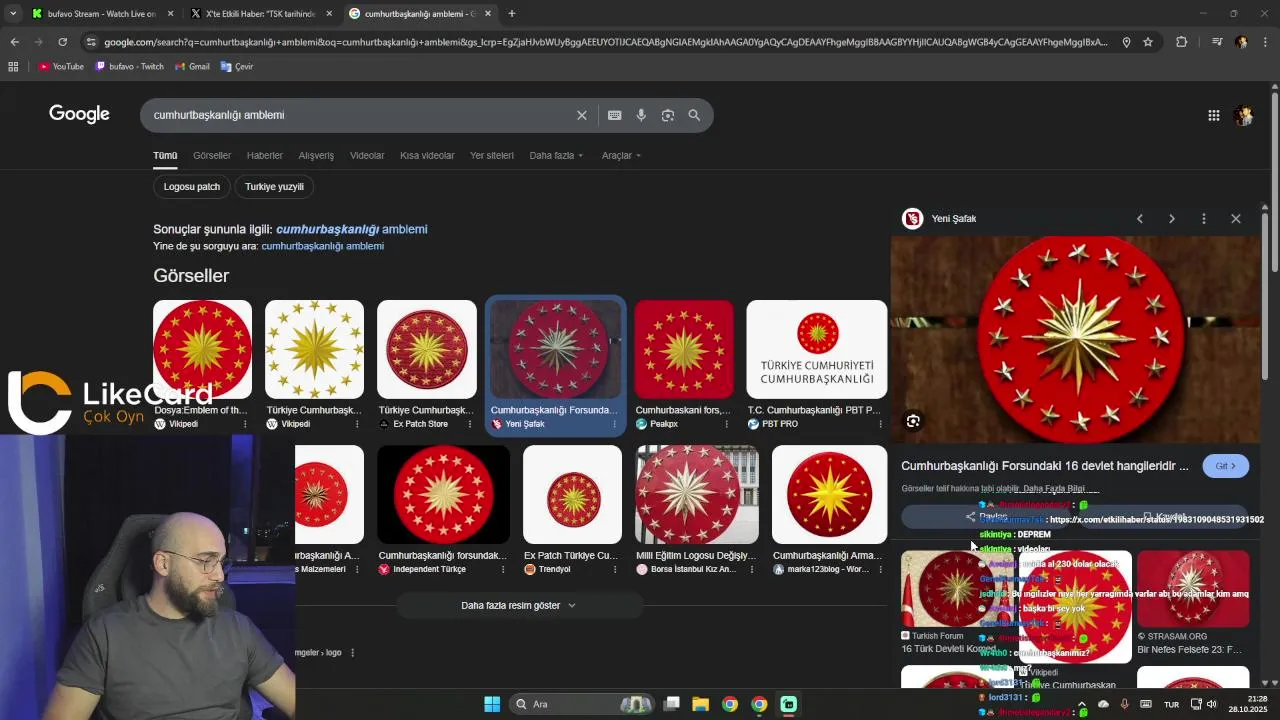Submit search with magnifier icon

[694, 115]
